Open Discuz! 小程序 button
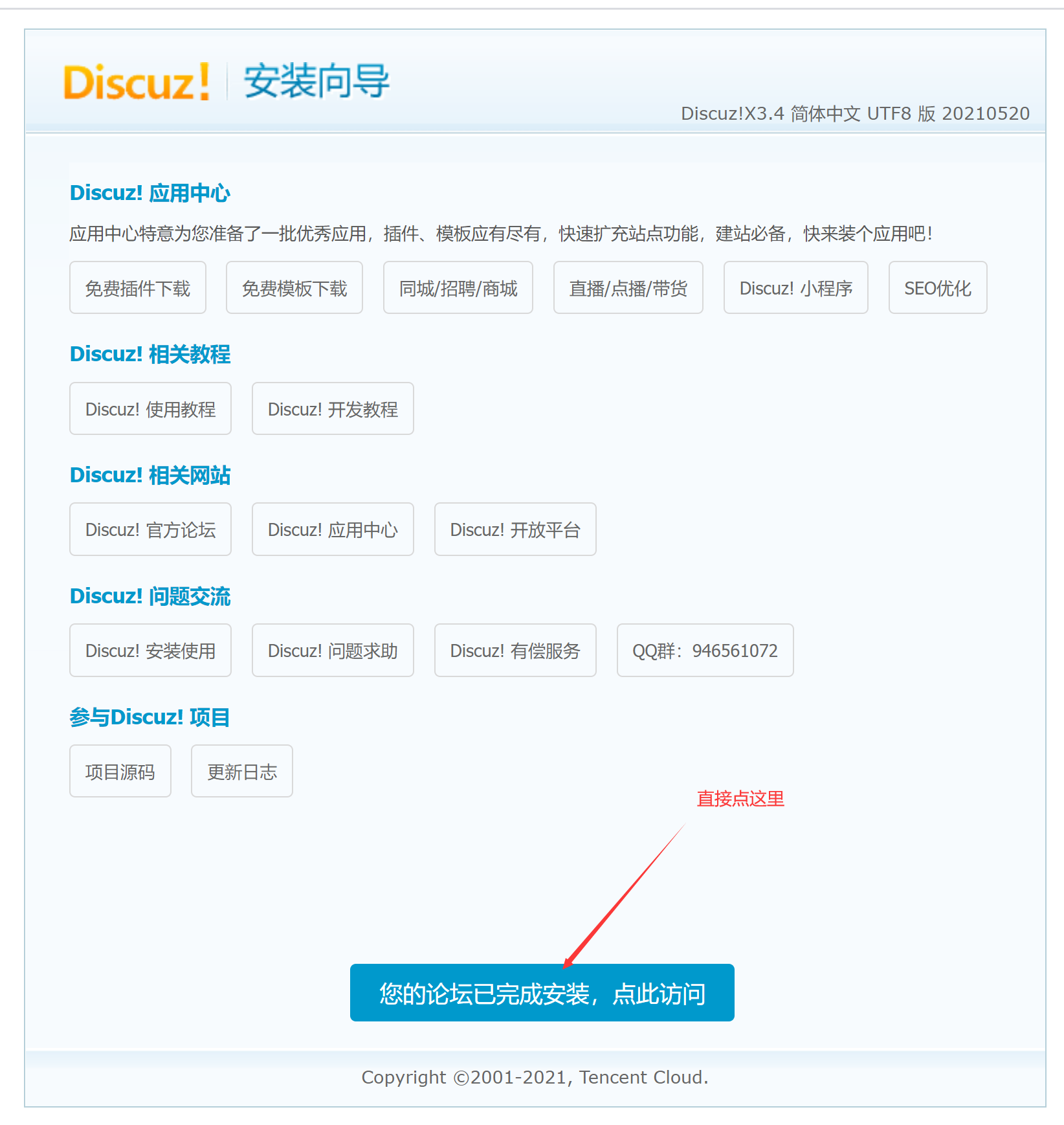The height and width of the screenshot is (1125, 1064). [796, 288]
